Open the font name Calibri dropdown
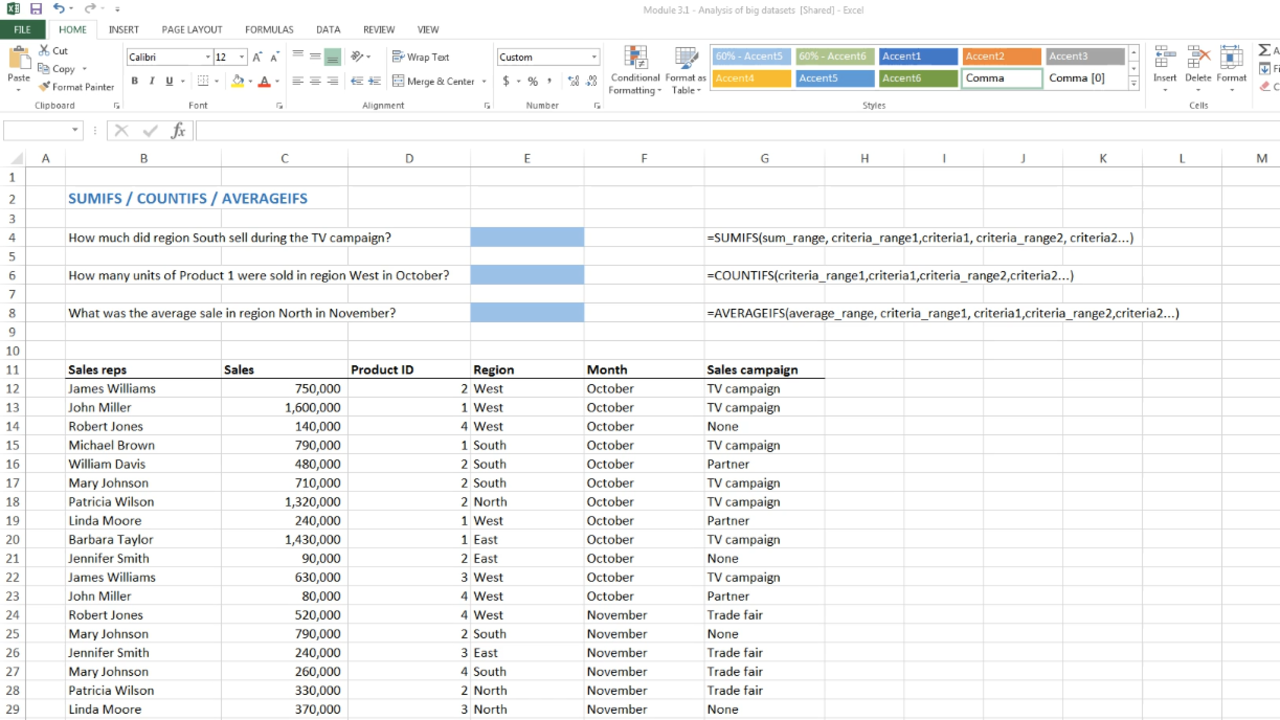 [208, 57]
